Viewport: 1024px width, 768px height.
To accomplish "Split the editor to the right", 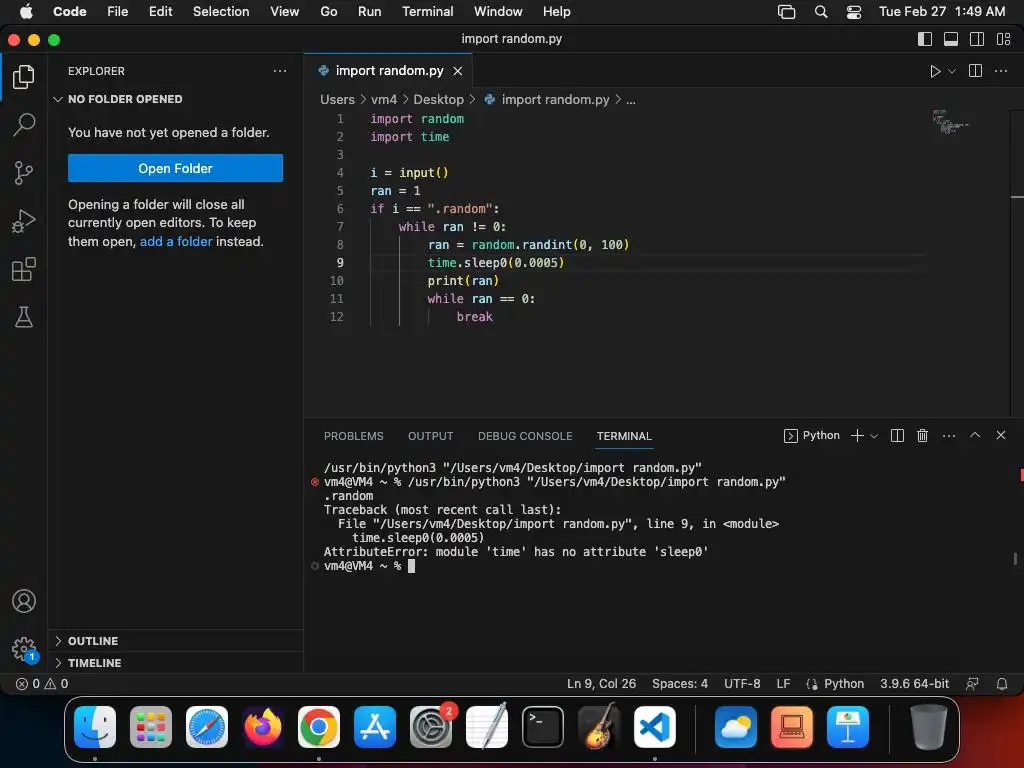I will point(975,71).
